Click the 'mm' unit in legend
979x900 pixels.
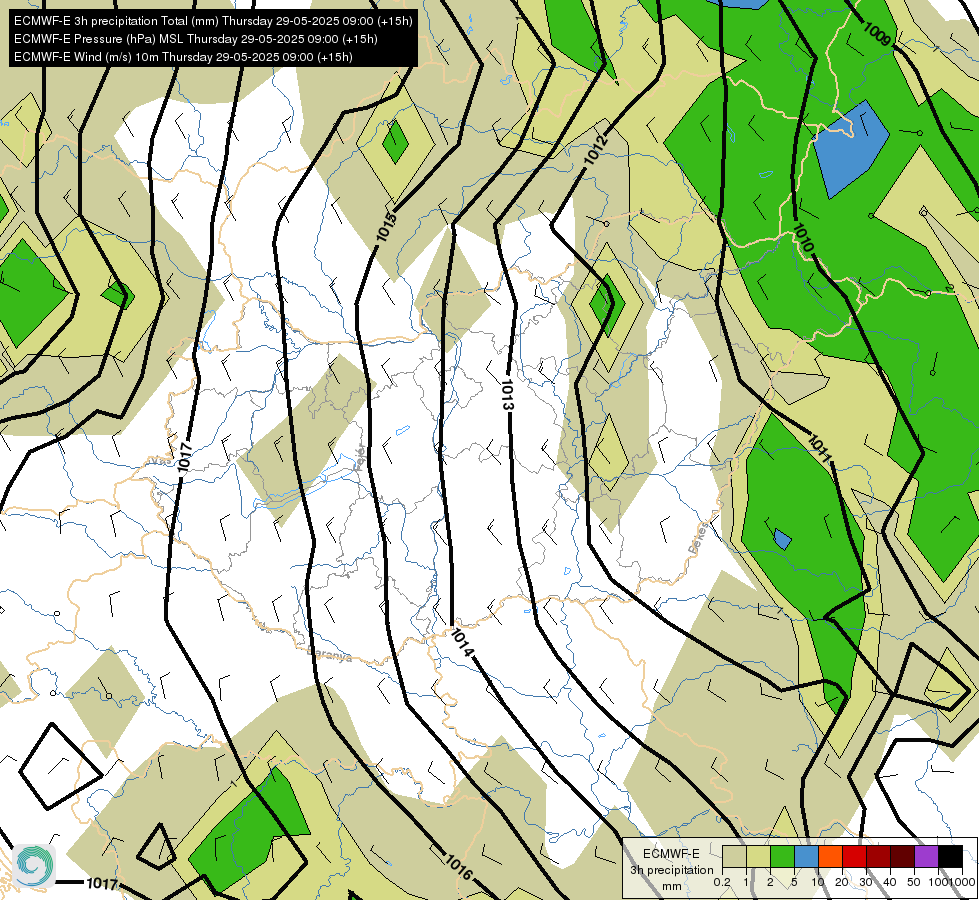(x=672, y=886)
